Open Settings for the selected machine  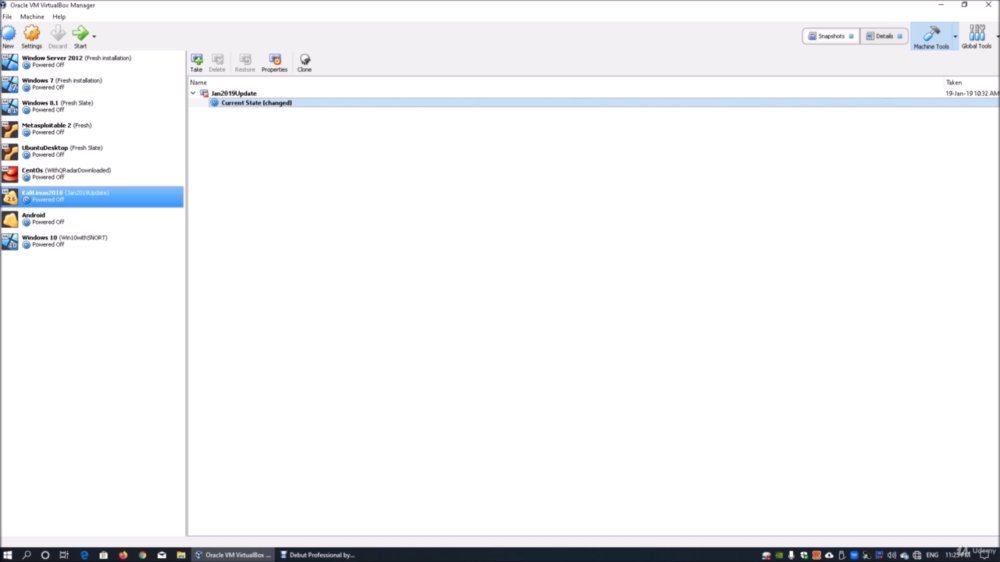31,36
